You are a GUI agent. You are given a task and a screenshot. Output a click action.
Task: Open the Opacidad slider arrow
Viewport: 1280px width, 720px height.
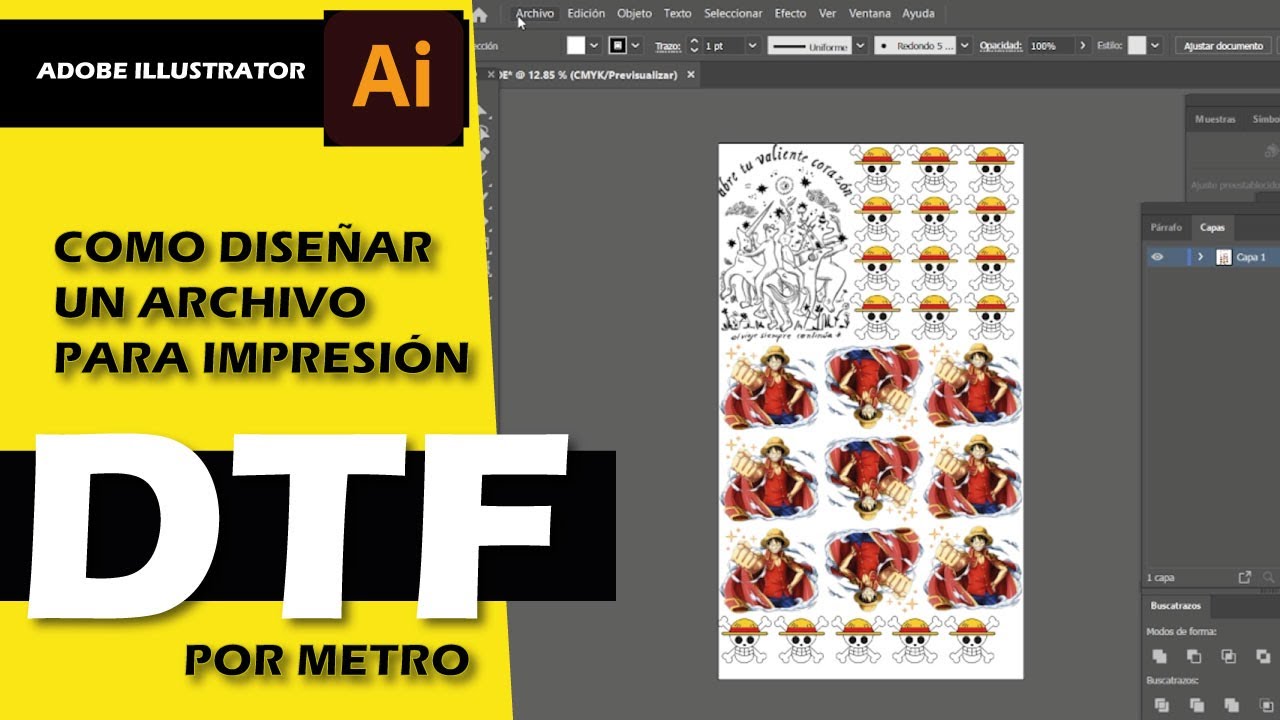pos(1082,46)
